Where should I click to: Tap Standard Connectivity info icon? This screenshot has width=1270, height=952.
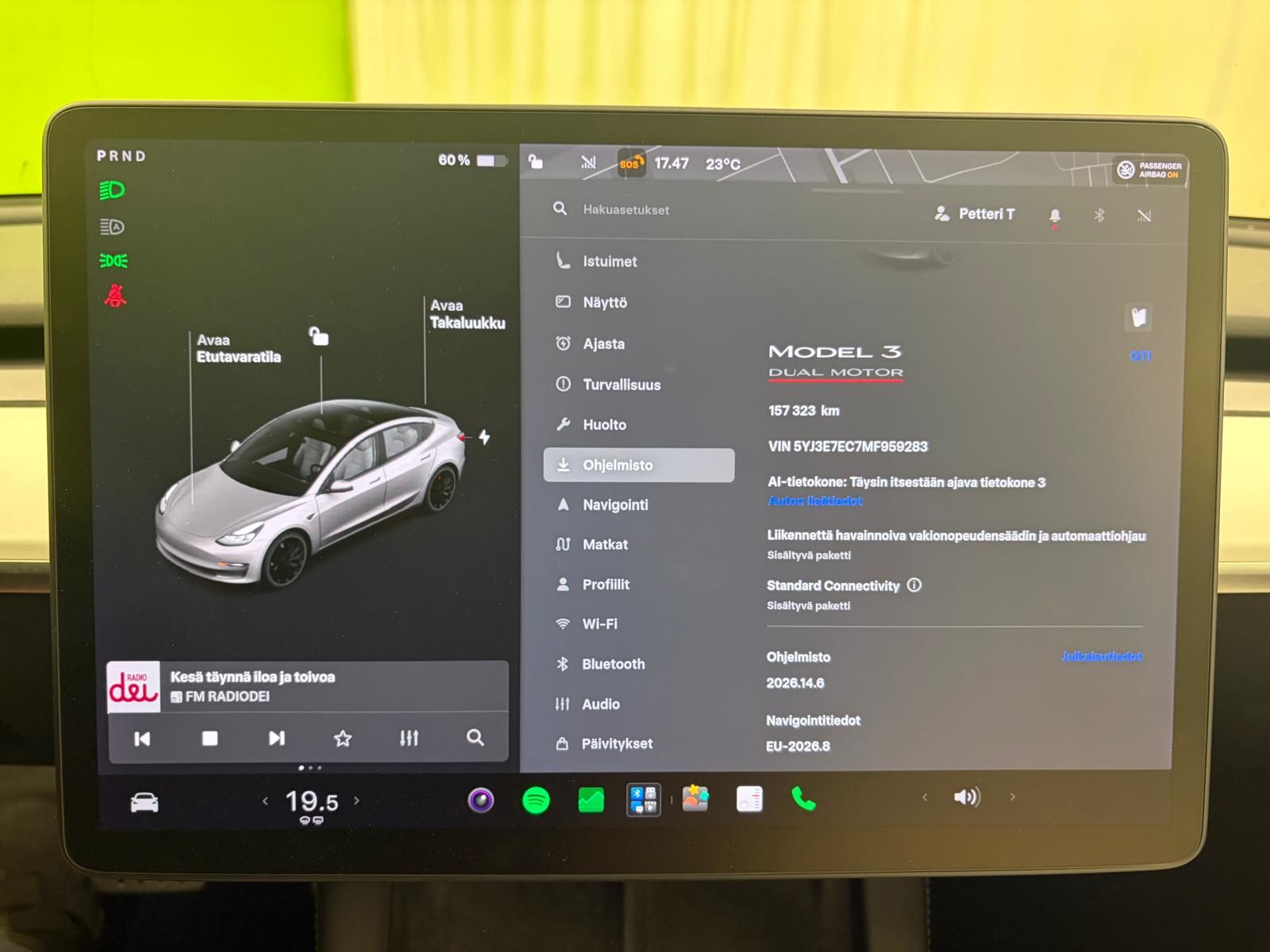tap(914, 585)
